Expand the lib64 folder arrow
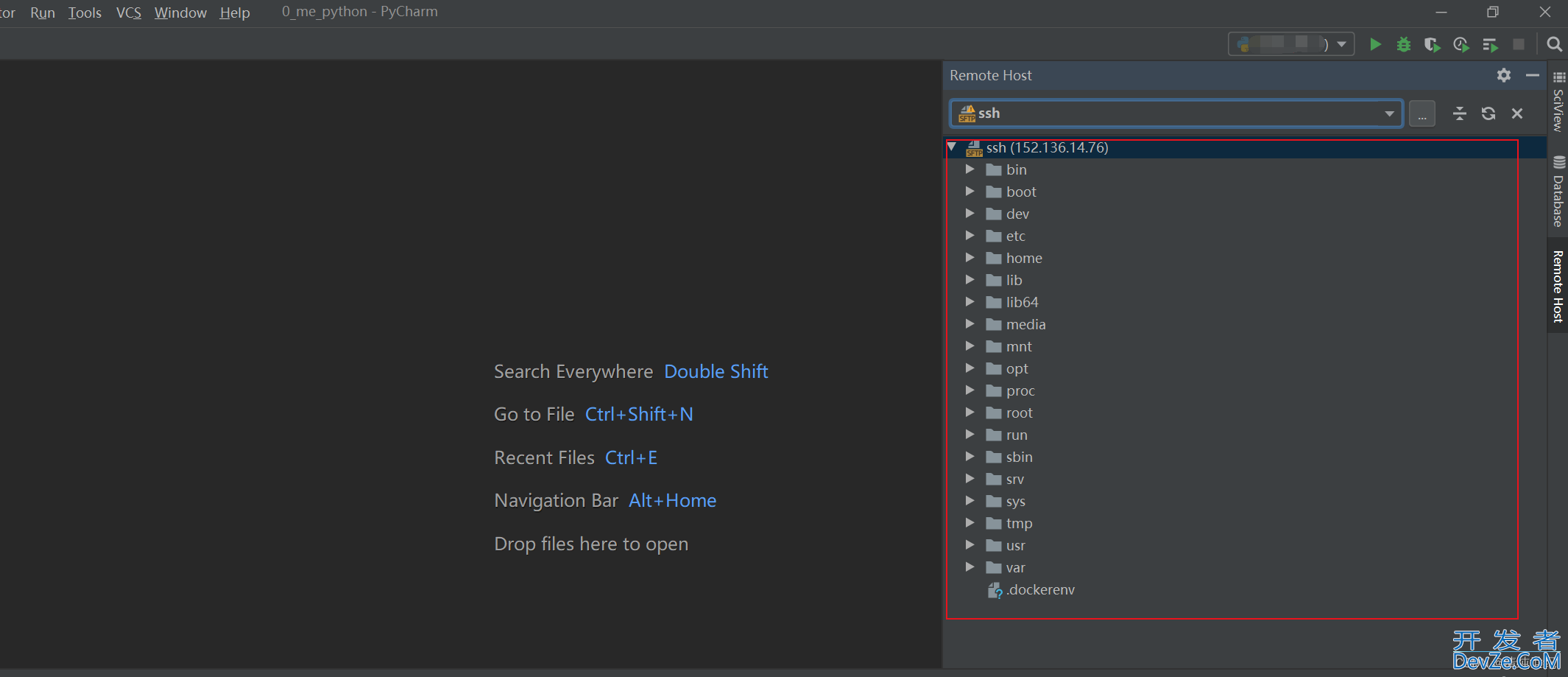1568x677 pixels. 970,302
